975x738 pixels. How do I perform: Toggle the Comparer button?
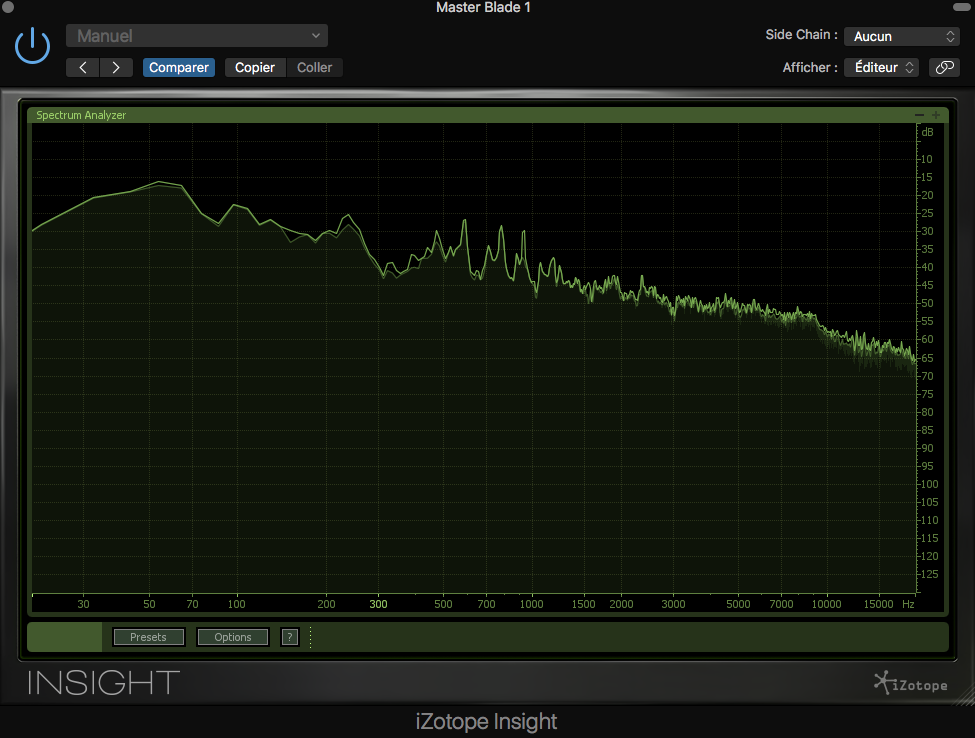[x=178, y=67]
